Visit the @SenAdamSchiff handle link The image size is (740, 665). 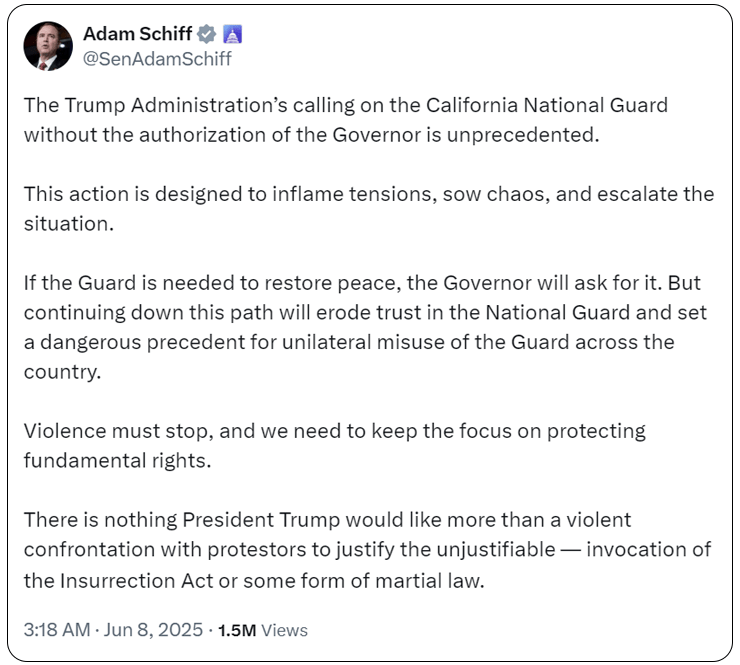pos(157,59)
